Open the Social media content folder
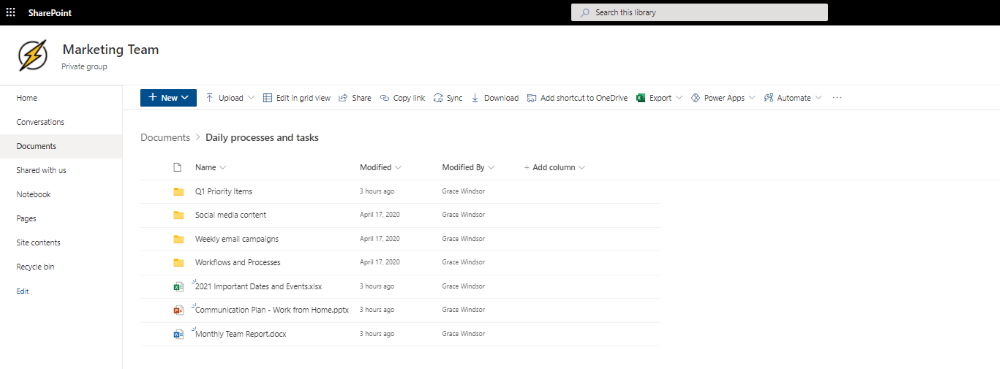 pos(231,215)
